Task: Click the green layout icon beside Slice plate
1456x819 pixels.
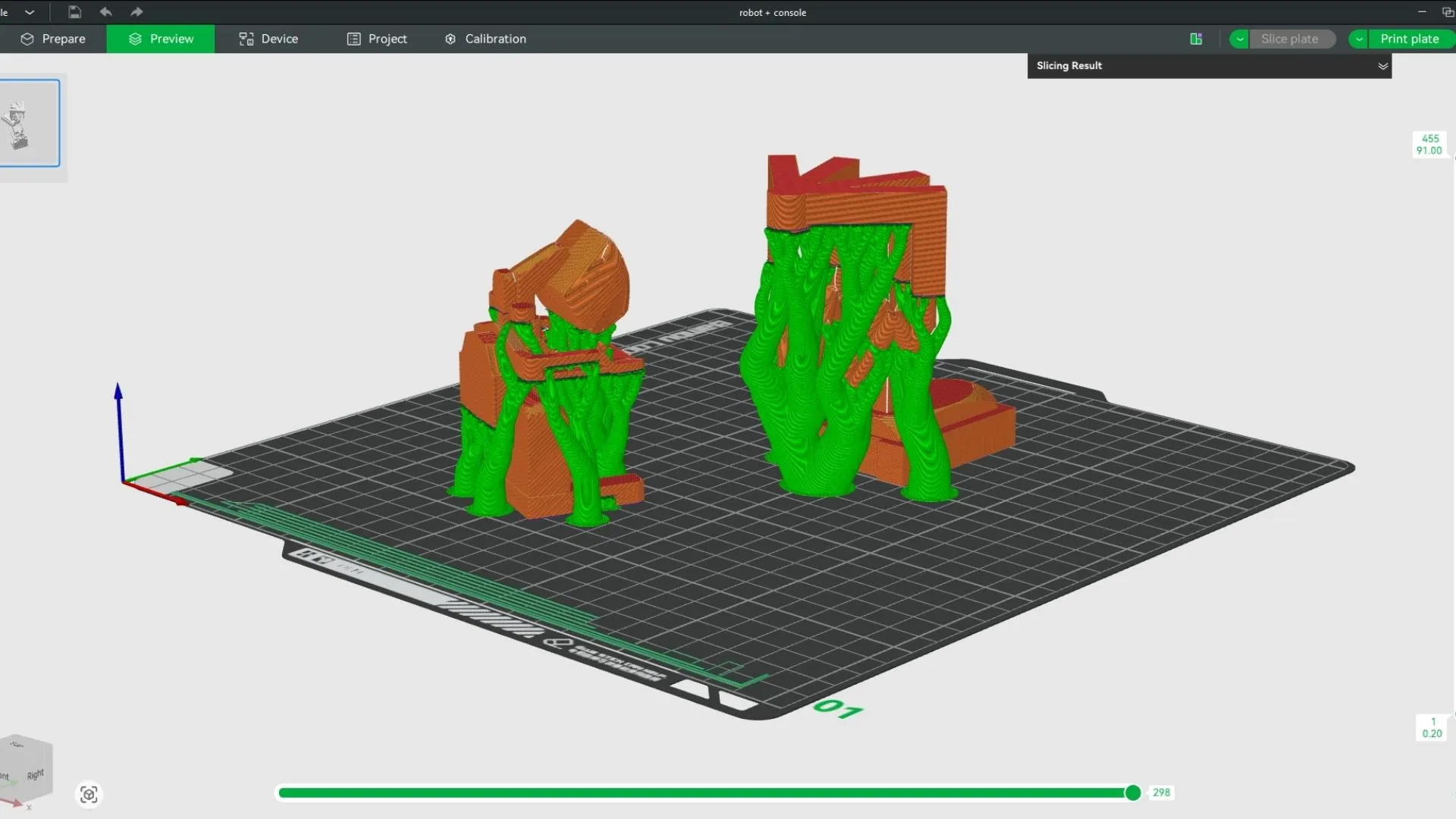Action: click(x=1196, y=39)
